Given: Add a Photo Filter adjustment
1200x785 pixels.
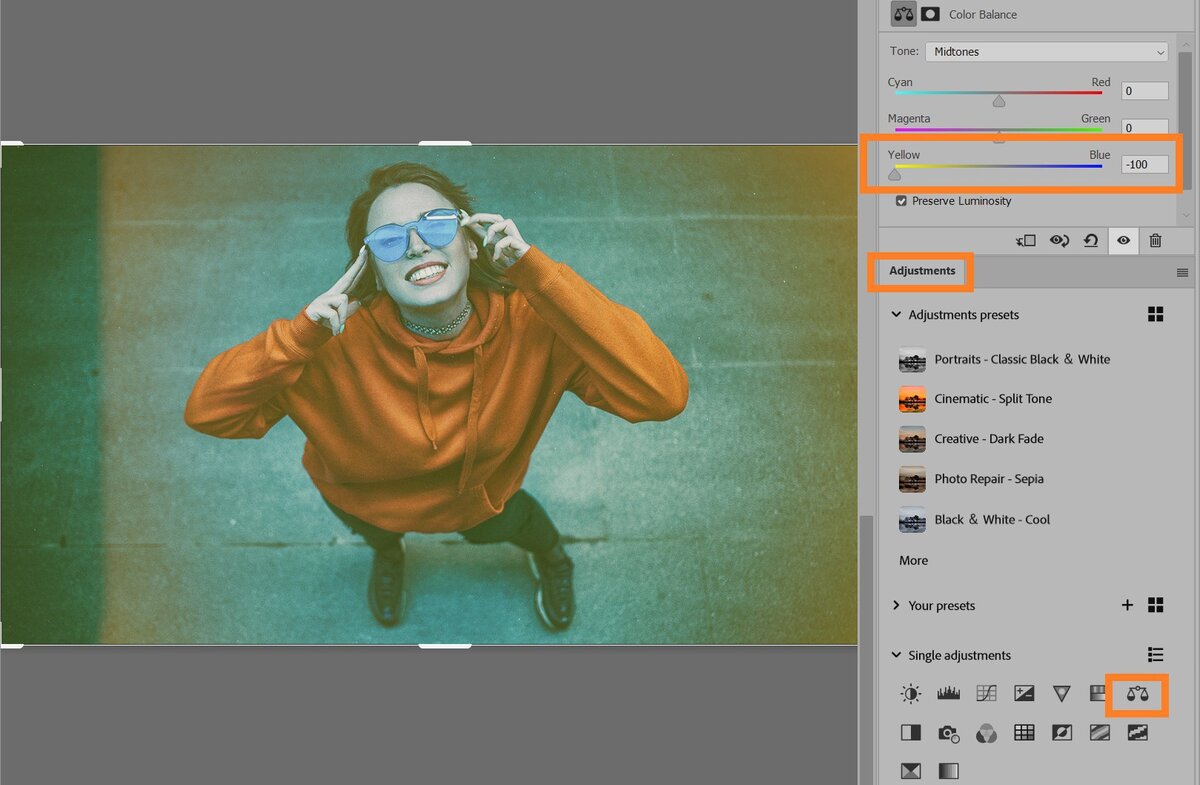Looking at the screenshot, I should (948, 733).
